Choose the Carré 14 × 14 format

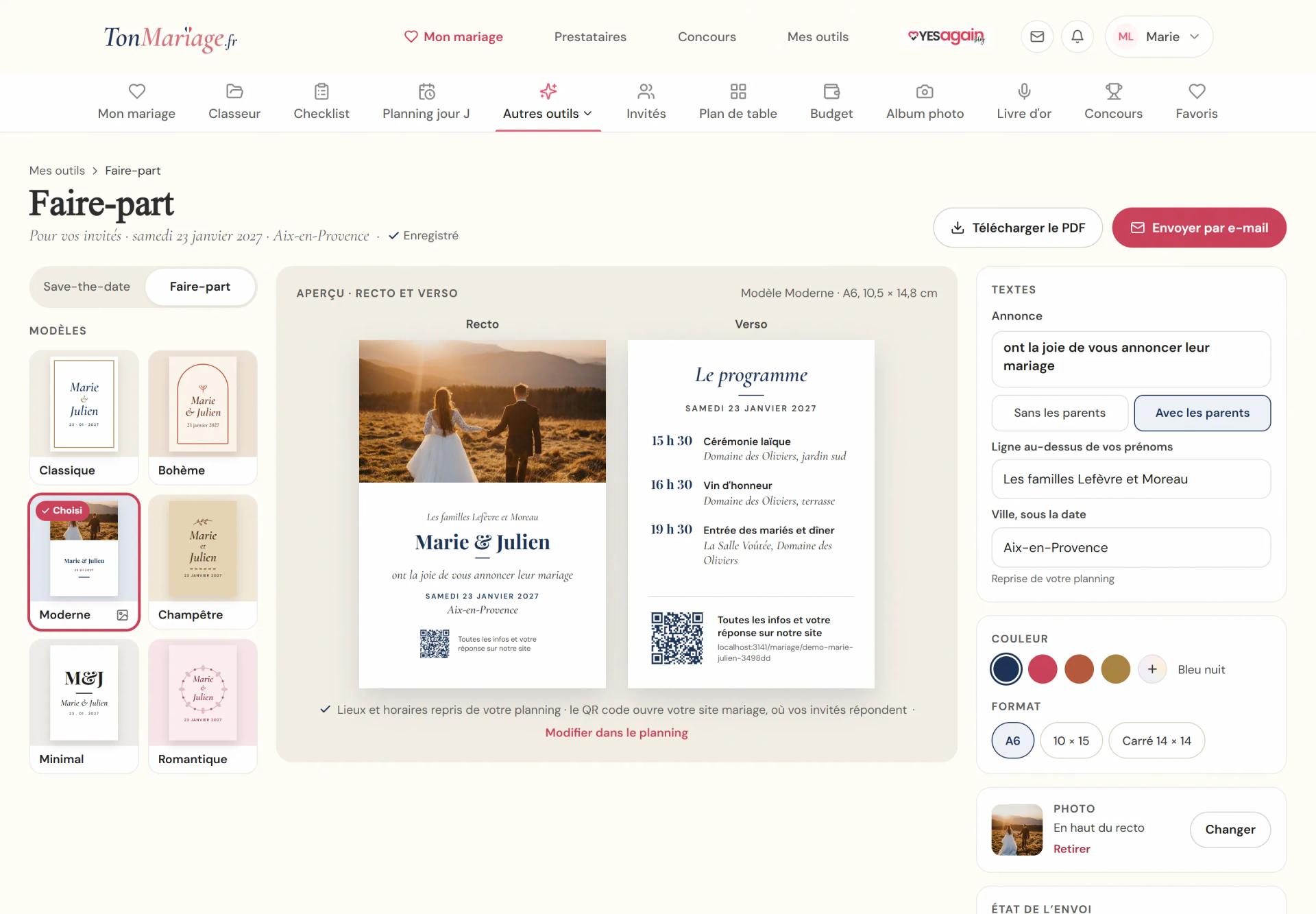point(1156,741)
